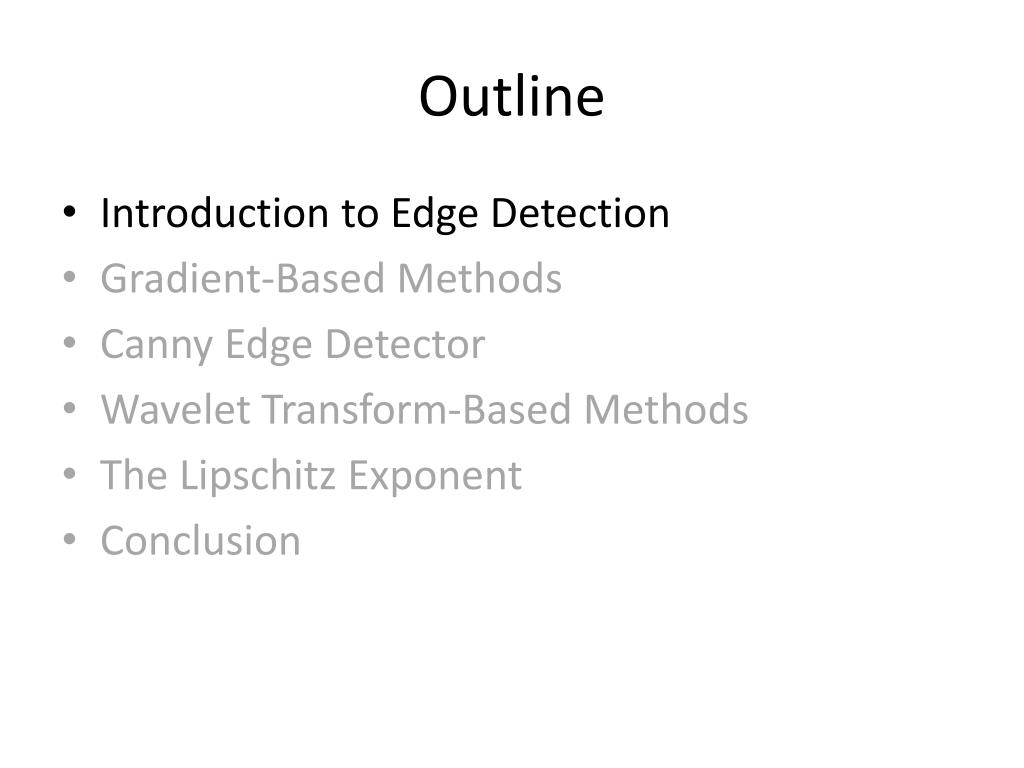Click the Gradient-Based Methods bullet text
Screen dimensions: 1024x768
point(331,279)
